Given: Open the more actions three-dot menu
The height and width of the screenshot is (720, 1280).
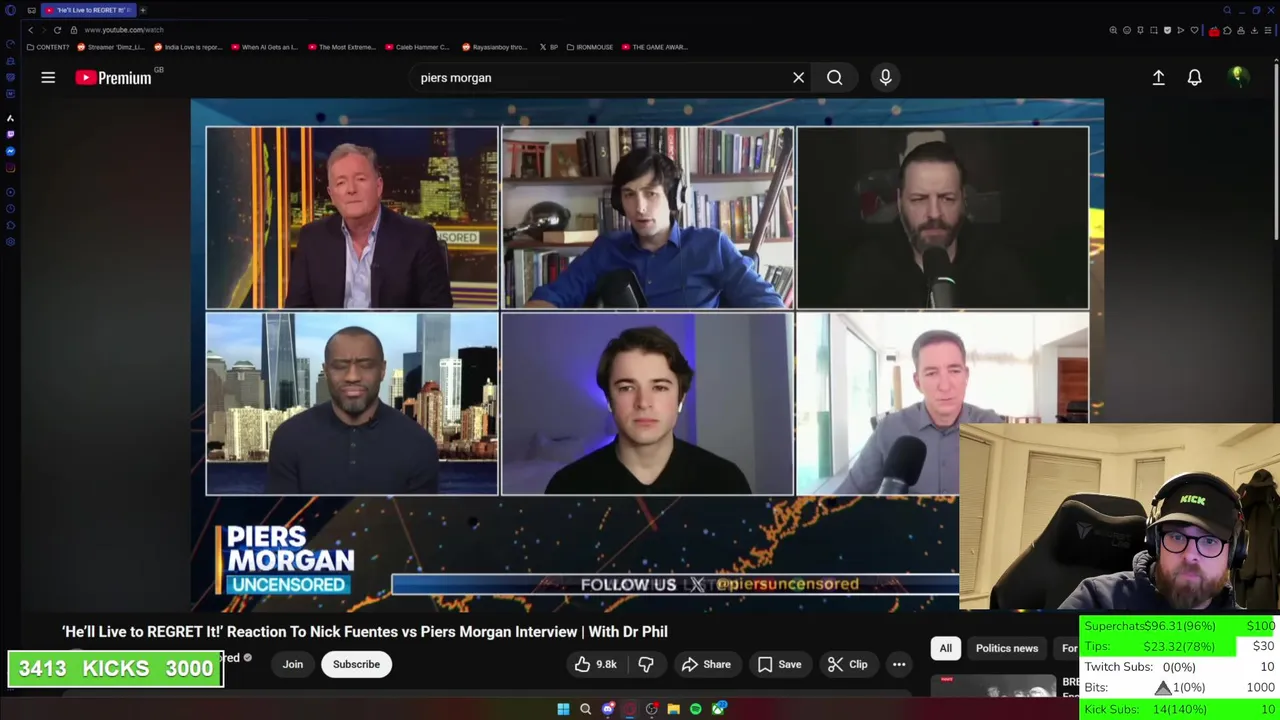Looking at the screenshot, I should click(x=899, y=664).
